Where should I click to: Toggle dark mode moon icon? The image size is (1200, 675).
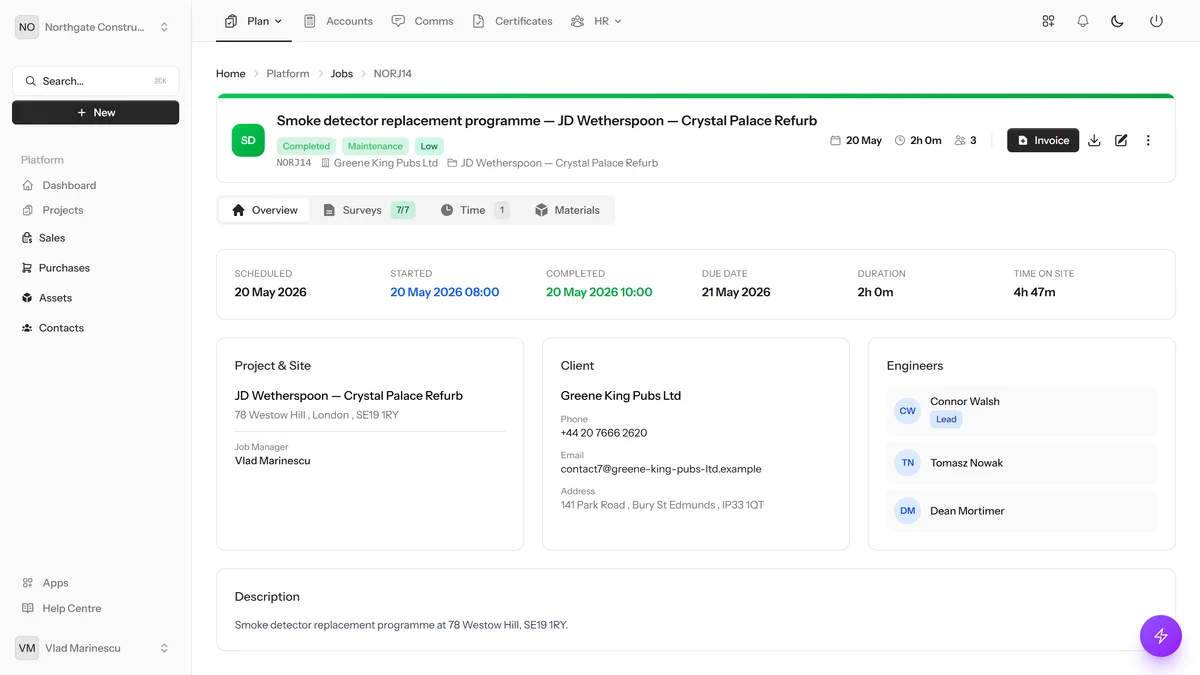[1118, 21]
